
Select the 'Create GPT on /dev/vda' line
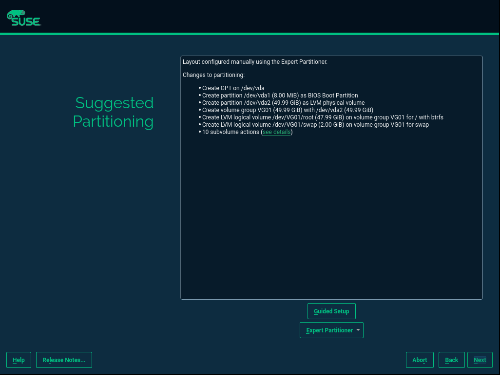coord(233,88)
